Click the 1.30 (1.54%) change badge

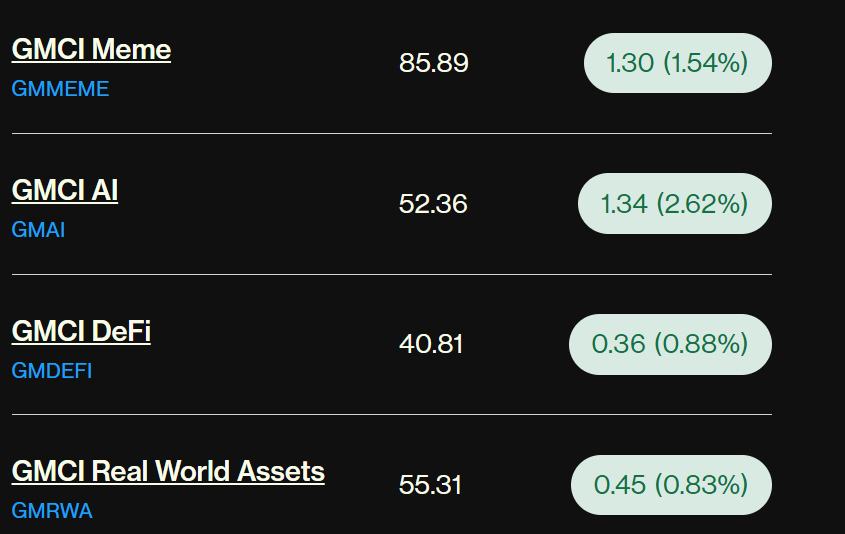coord(677,63)
